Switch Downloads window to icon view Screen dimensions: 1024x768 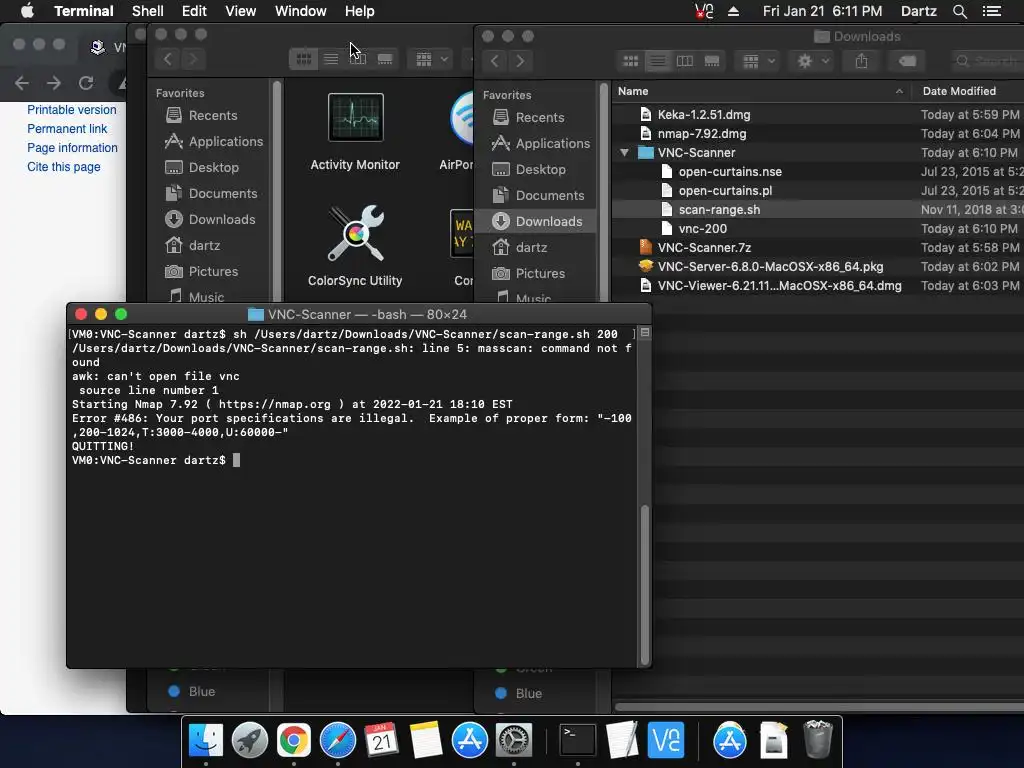point(631,61)
